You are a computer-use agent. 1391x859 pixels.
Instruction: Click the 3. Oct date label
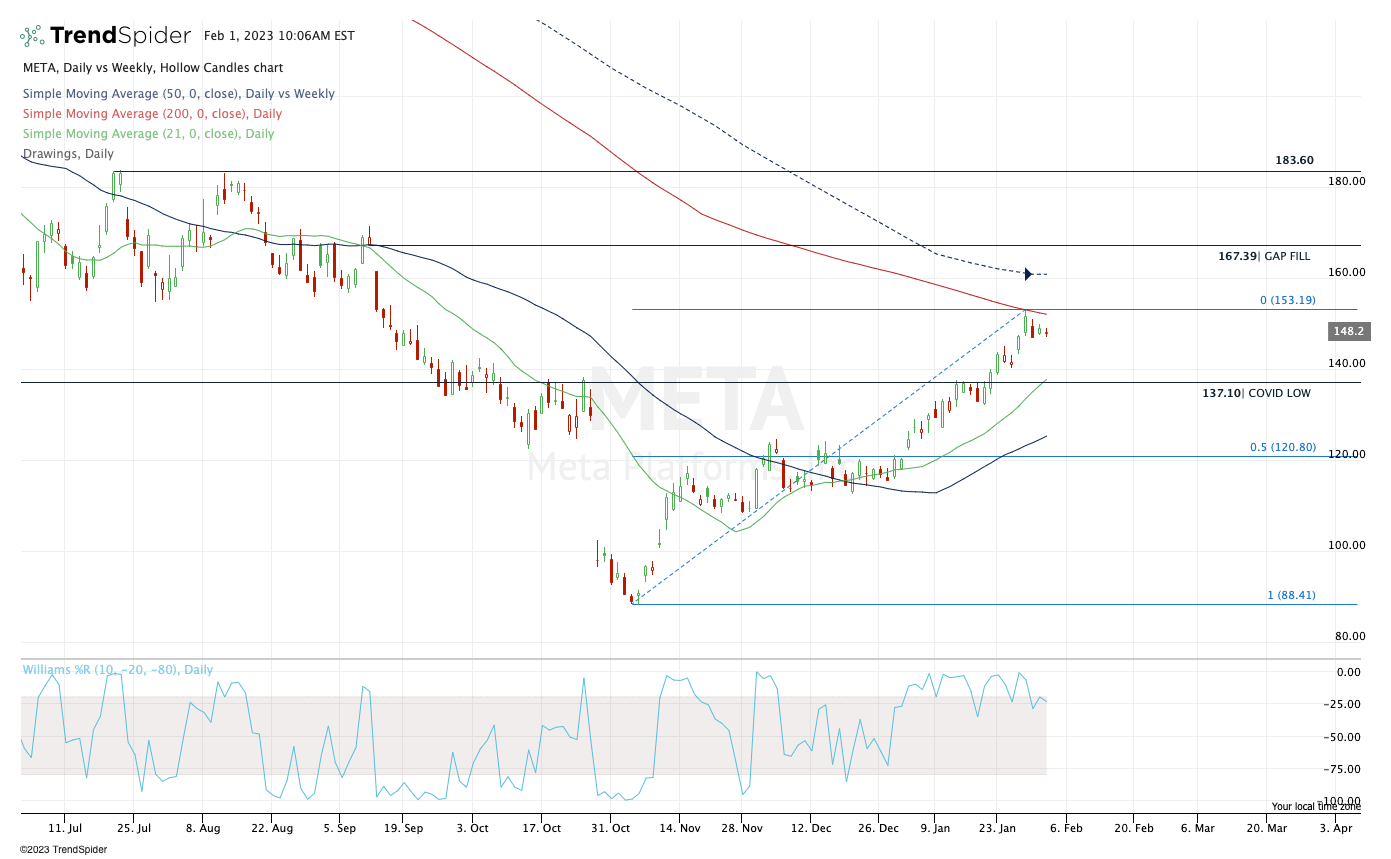pos(471,828)
